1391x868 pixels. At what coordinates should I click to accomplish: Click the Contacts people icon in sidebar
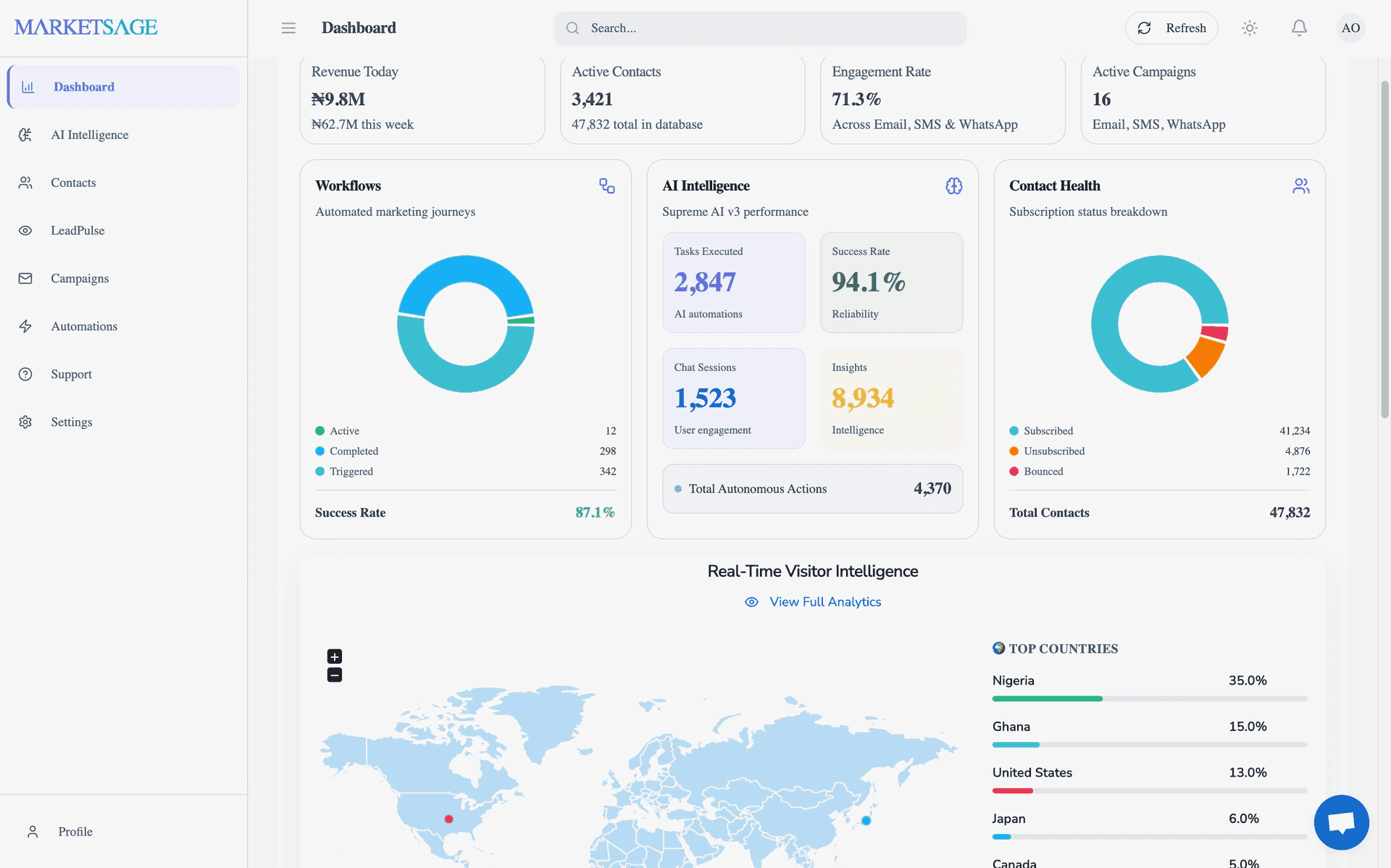[25, 183]
